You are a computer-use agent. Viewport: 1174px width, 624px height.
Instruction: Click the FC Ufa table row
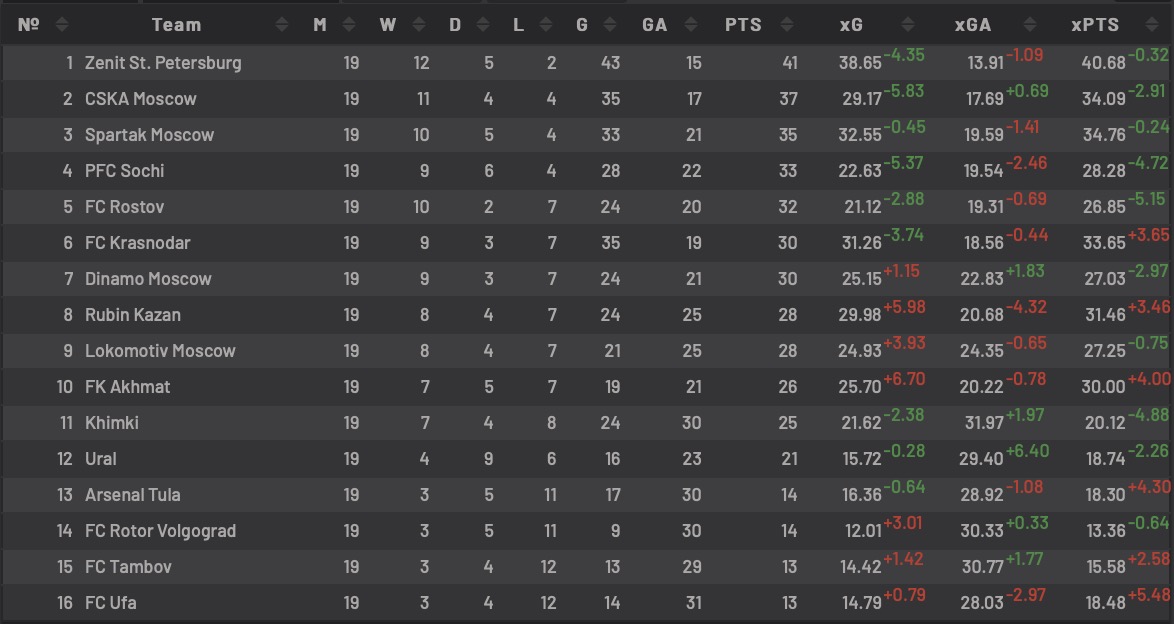pyautogui.click(x=587, y=602)
